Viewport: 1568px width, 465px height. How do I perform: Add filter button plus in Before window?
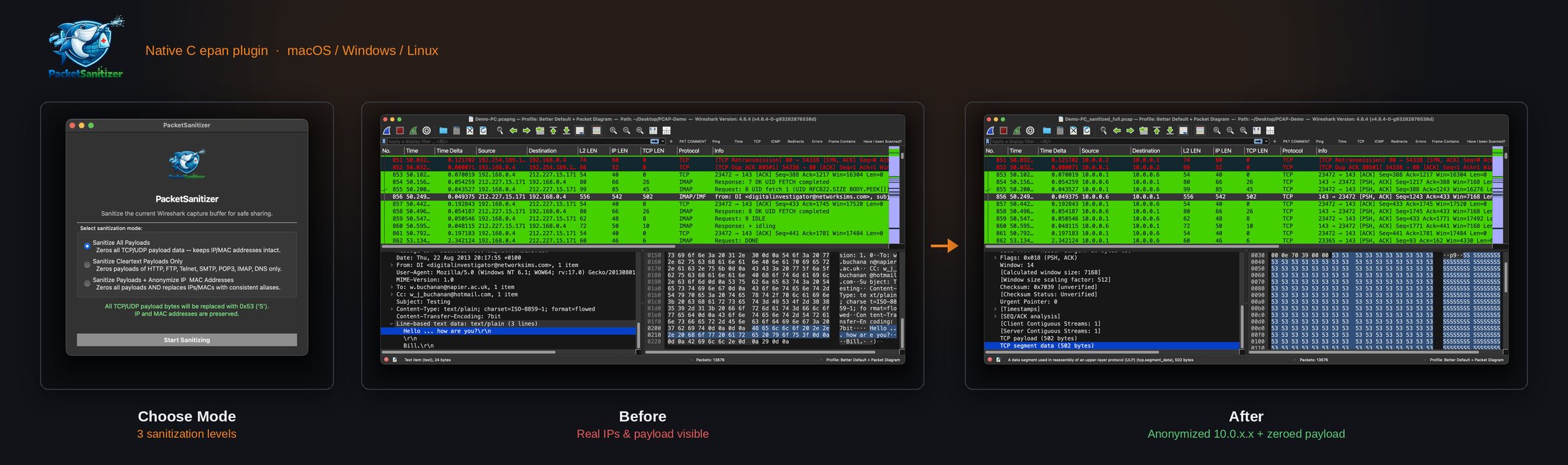pyautogui.click(x=671, y=142)
